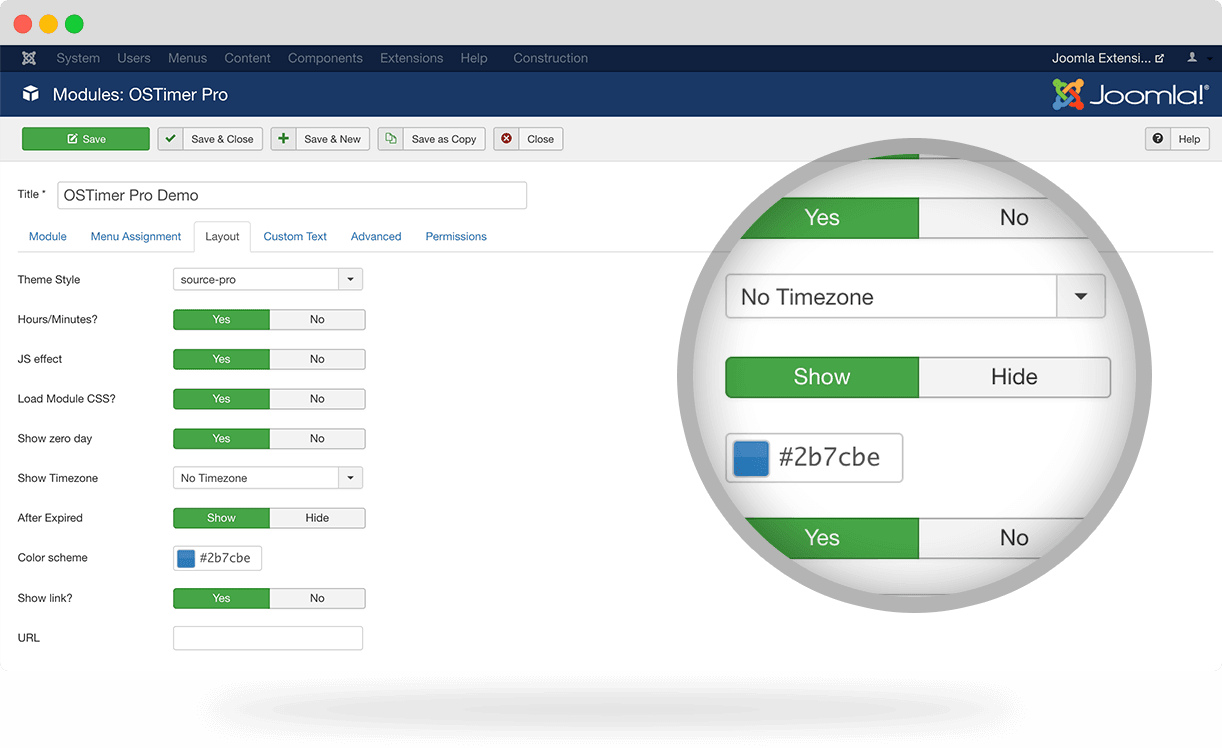Switch to the Custom Text tab
The image size is (1222, 748).
(295, 236)
